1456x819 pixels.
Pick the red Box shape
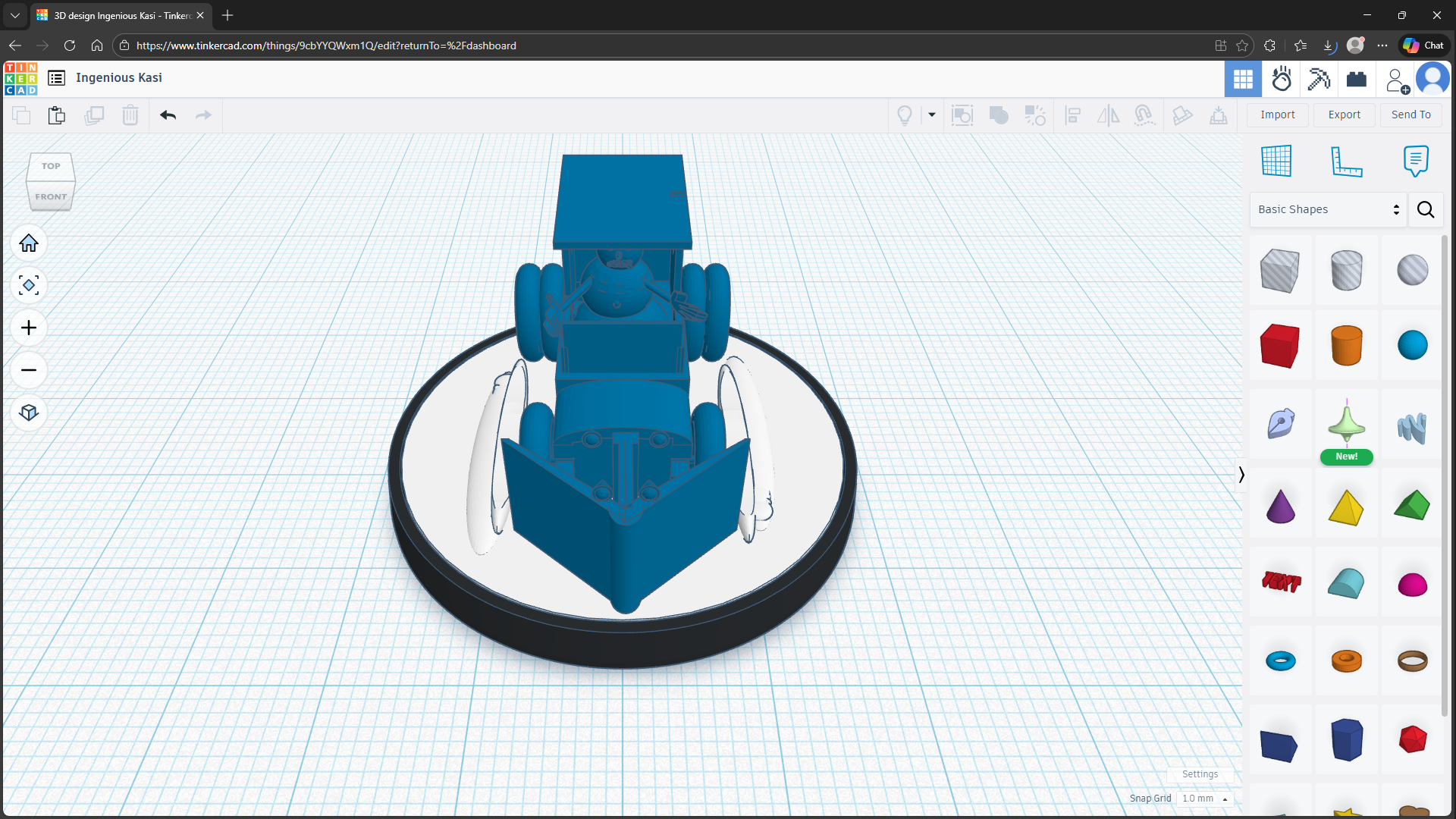tap(1280, 346)
